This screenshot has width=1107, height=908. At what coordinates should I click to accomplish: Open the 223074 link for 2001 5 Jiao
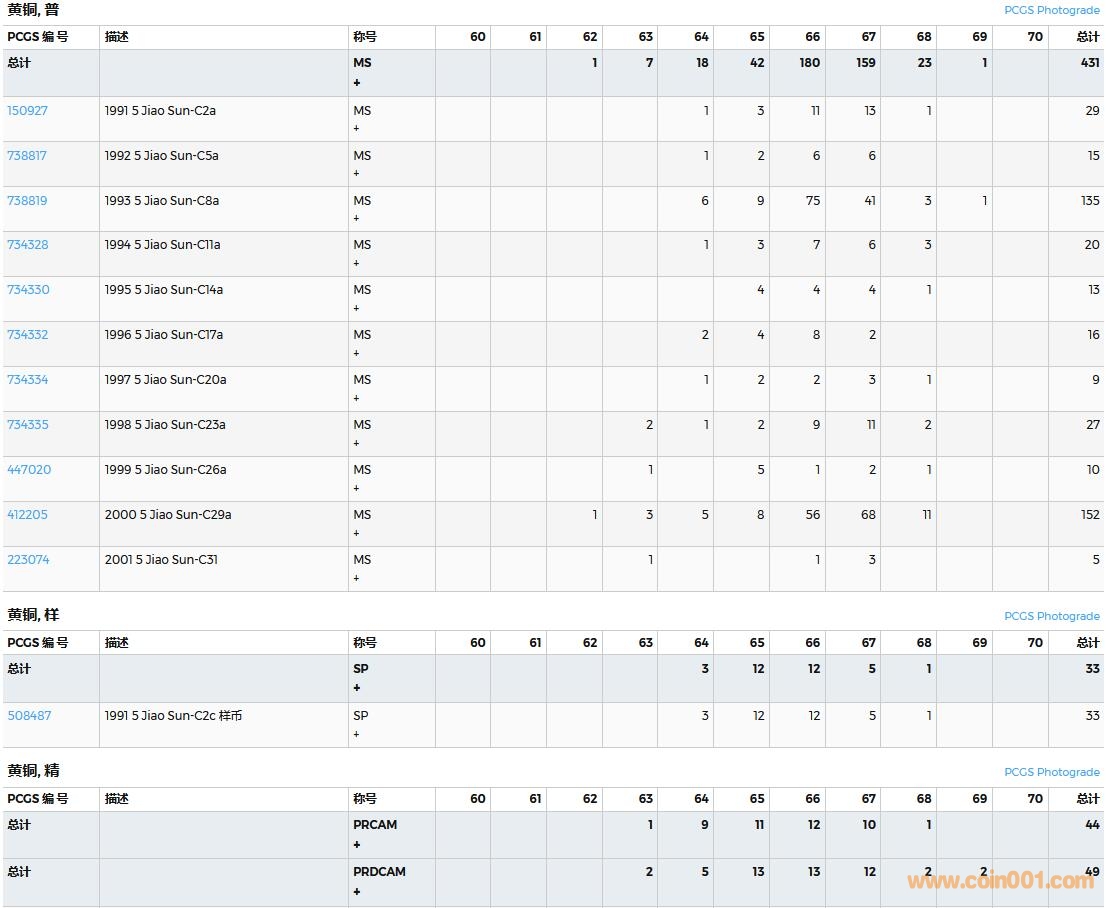pyautogui.click(x=28, y=560)
